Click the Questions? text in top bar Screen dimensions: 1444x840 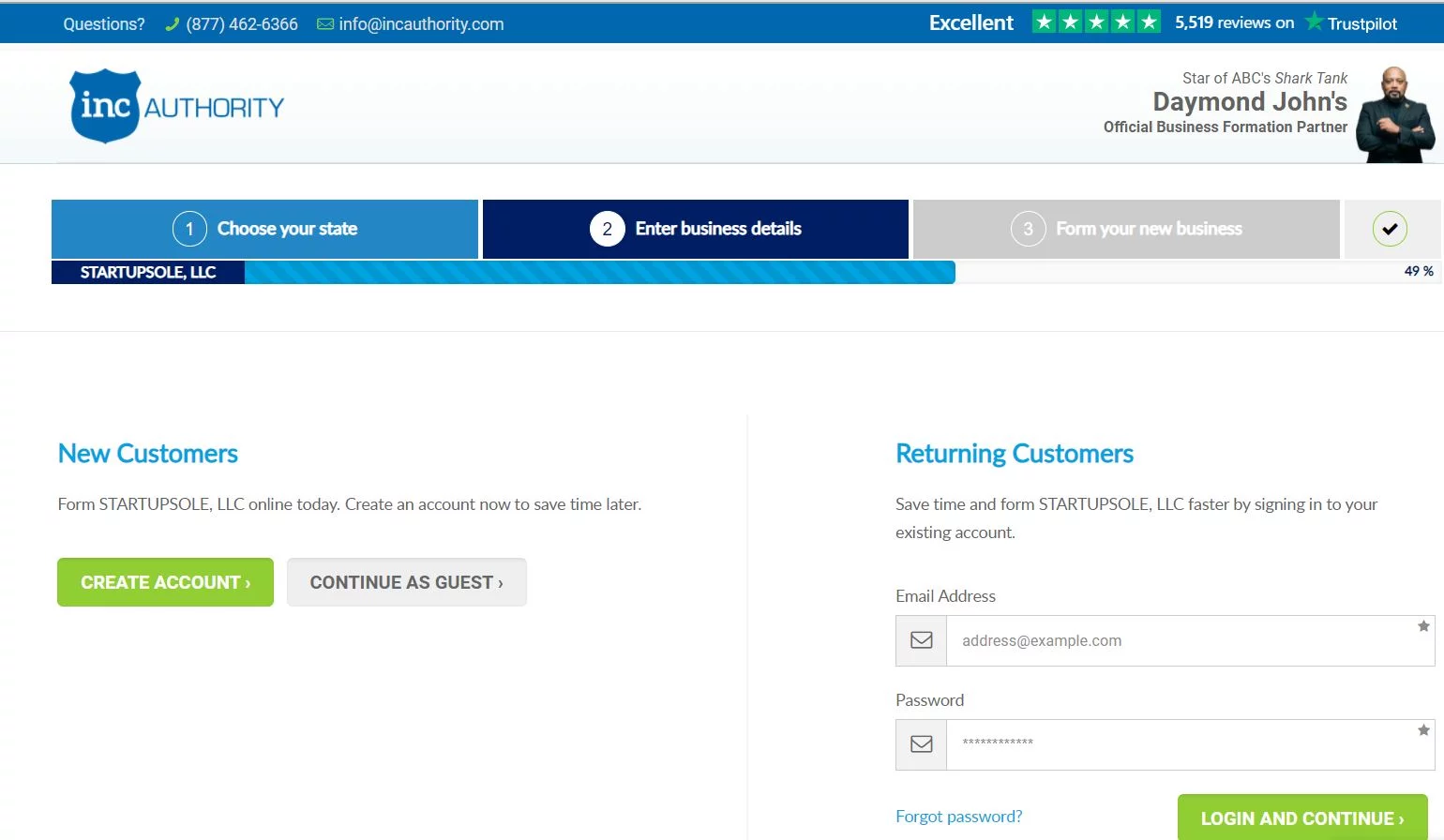(x=104, y=24)
